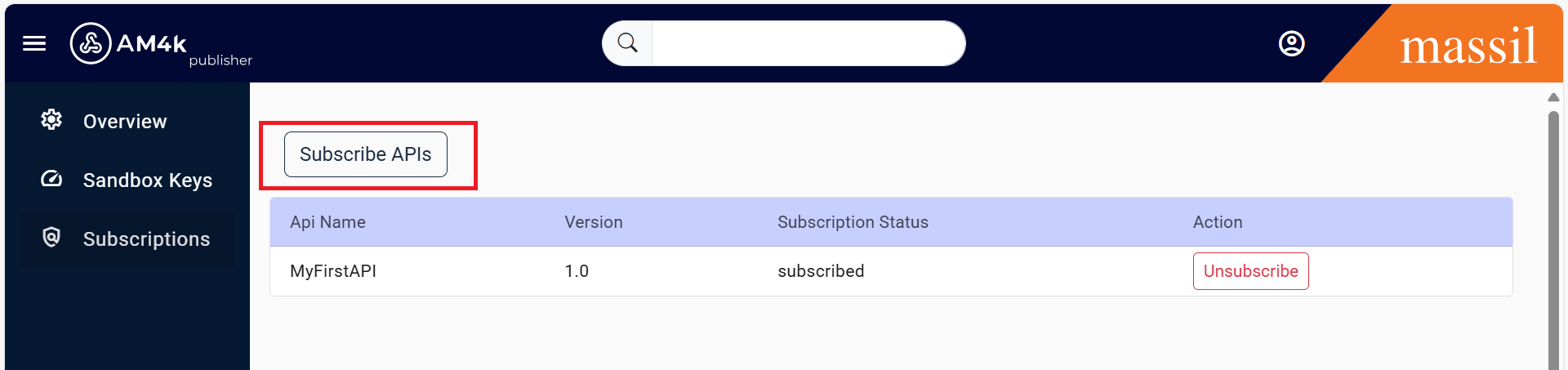Open the user account profile icon

1291,43
